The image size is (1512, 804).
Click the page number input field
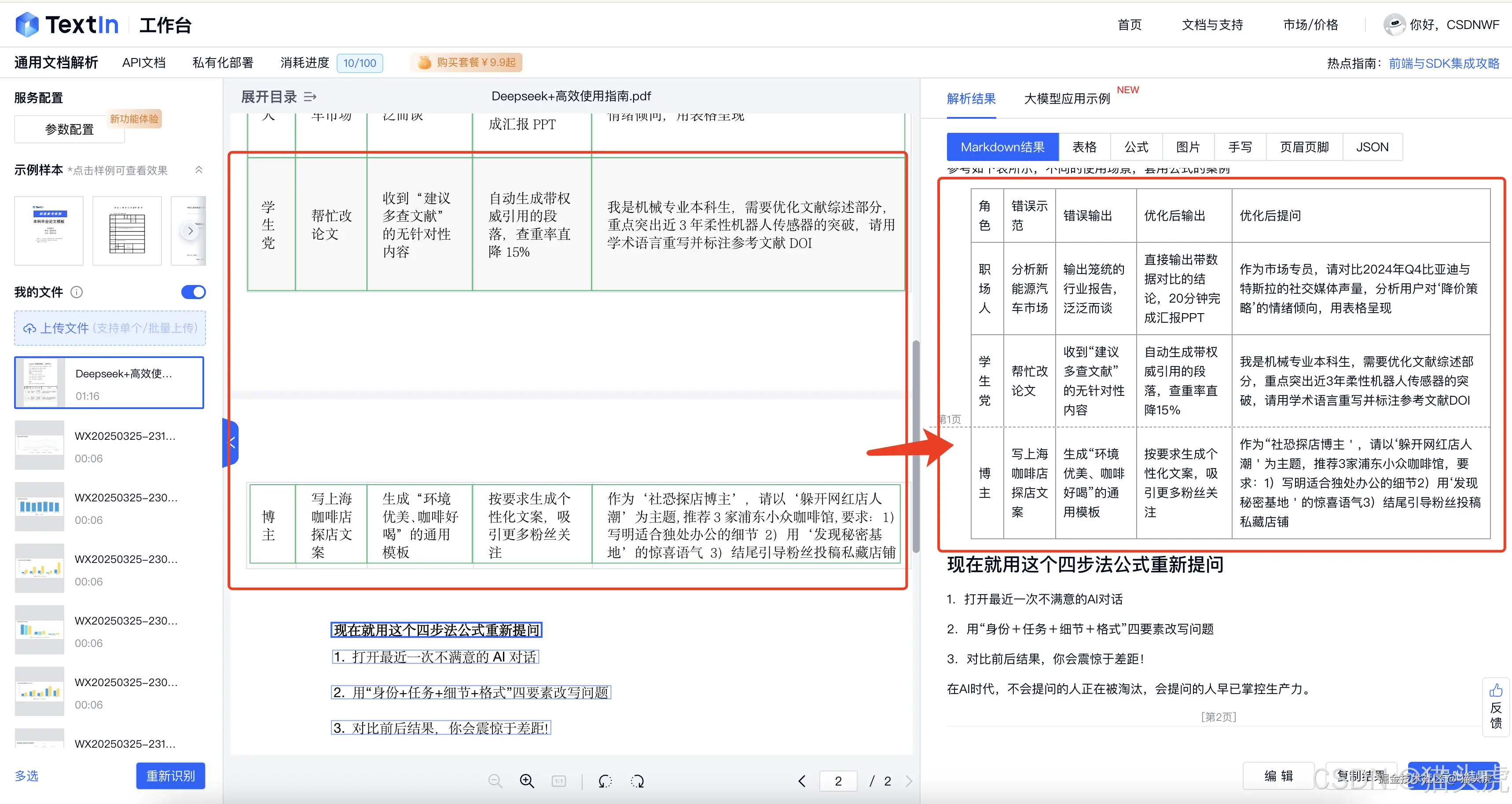(x=837, y=781)
